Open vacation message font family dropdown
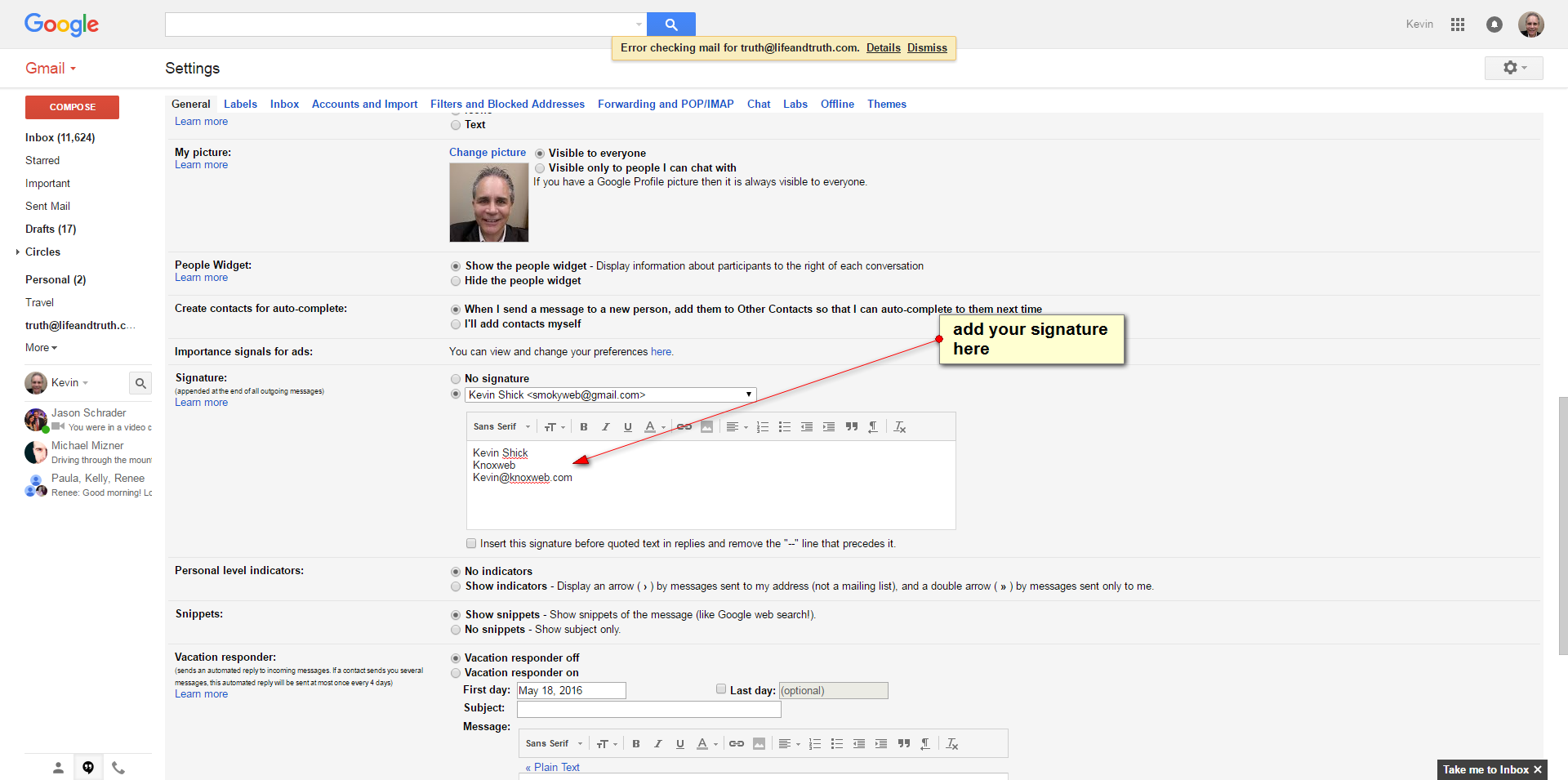The width and height of the screenshot is (1568, 780). [554, 743]
